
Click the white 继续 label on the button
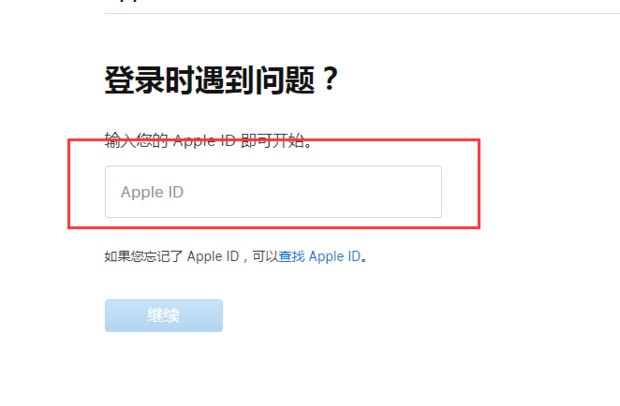[164, 315]
